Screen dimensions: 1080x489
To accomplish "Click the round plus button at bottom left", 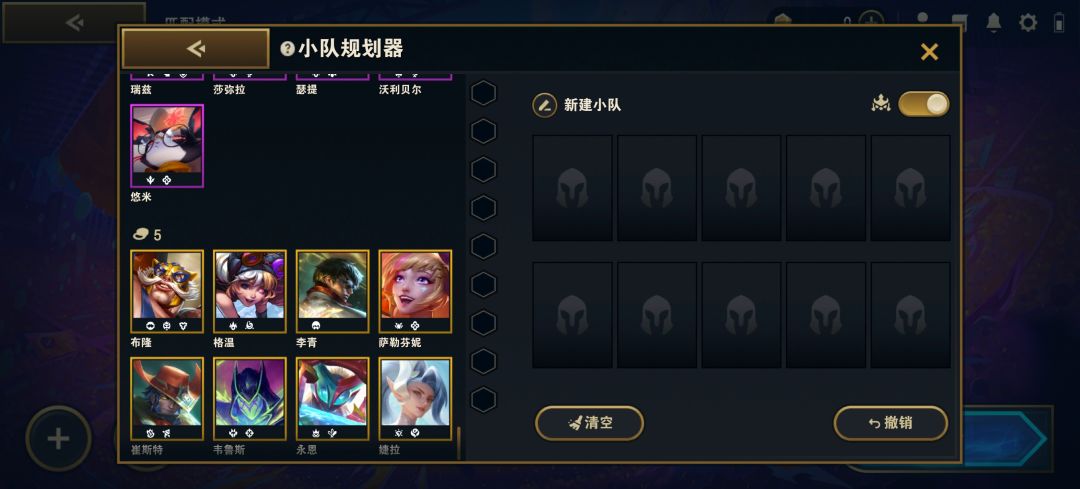I will coord(59,439).
